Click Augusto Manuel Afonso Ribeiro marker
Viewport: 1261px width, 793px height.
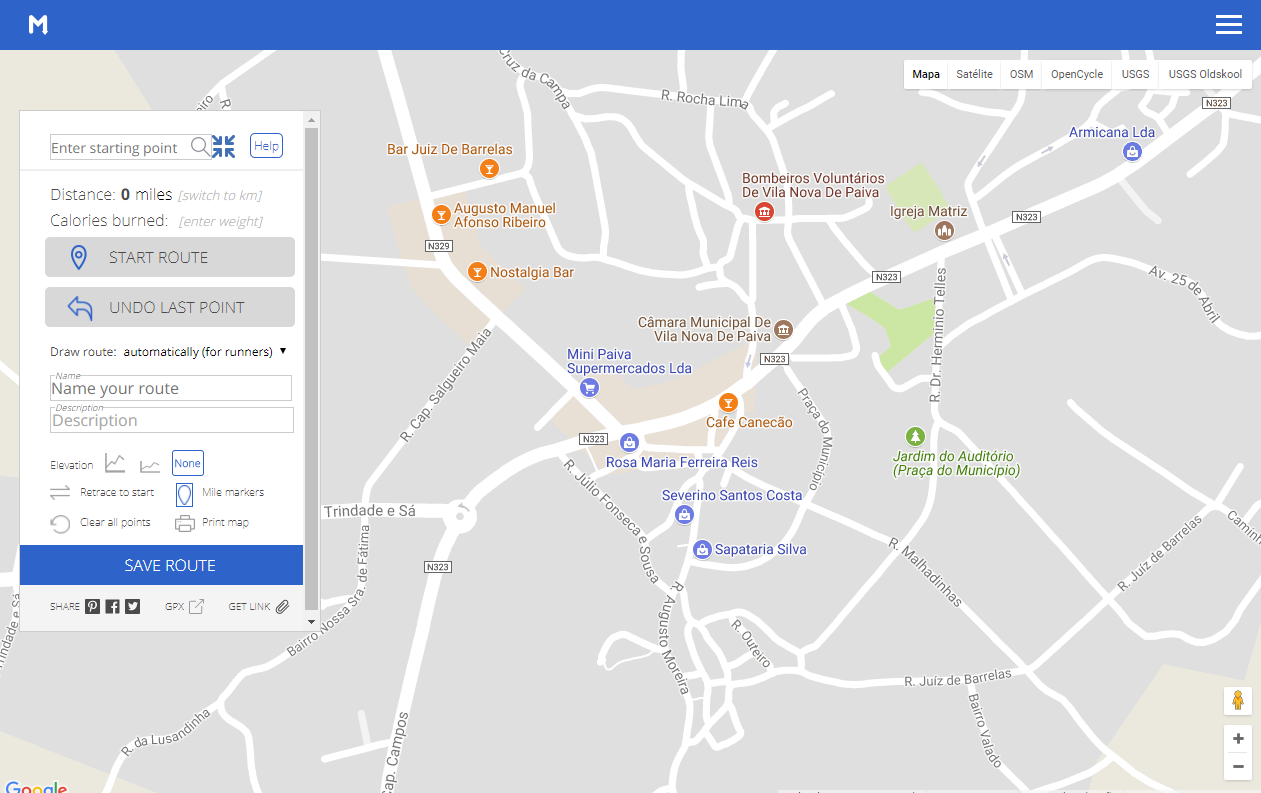click(x=440, y=214)
